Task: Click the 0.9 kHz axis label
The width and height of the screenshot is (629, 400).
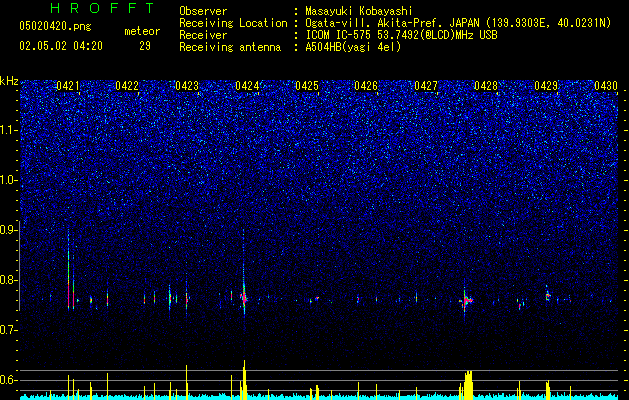Action: coord(9,230)
